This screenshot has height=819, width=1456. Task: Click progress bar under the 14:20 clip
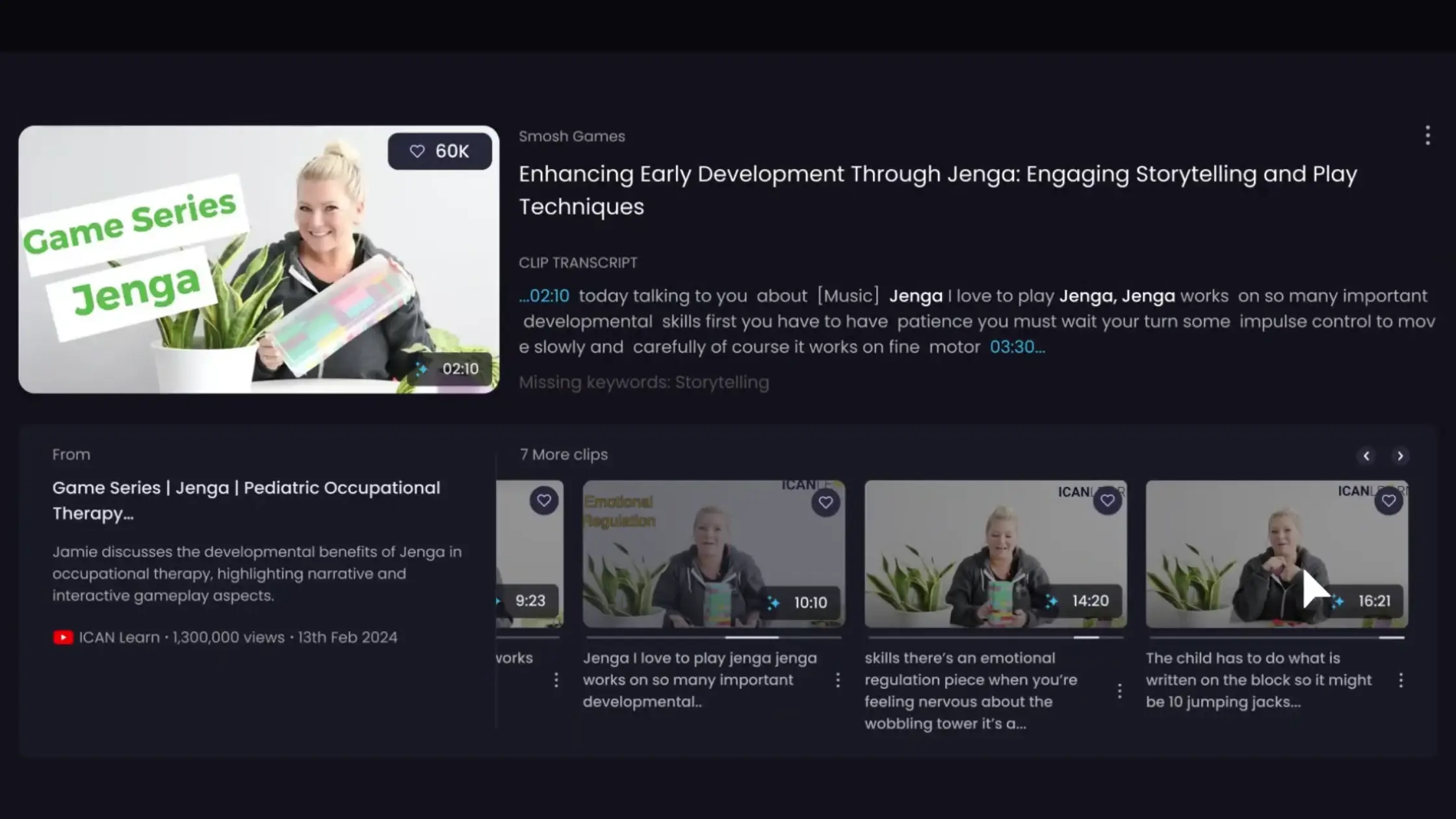tap(995, 638)
